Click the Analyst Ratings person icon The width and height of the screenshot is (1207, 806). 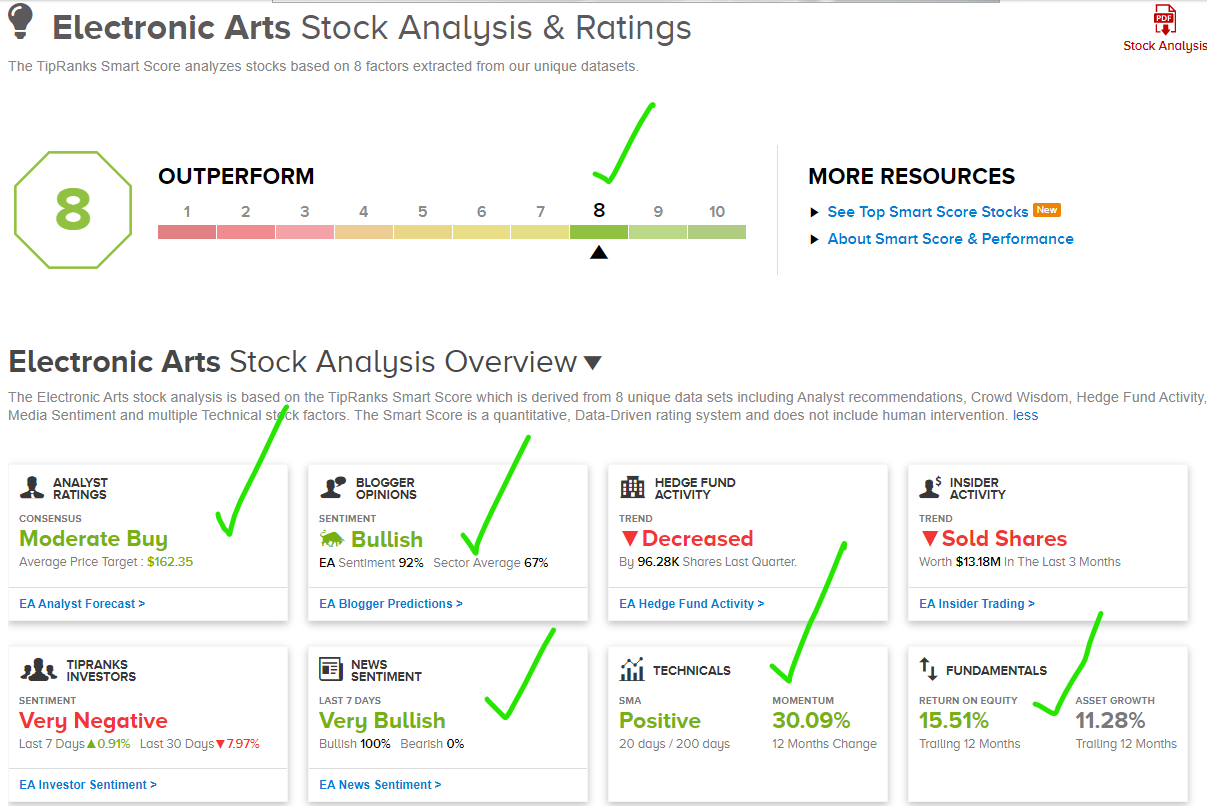pos(35,488)
